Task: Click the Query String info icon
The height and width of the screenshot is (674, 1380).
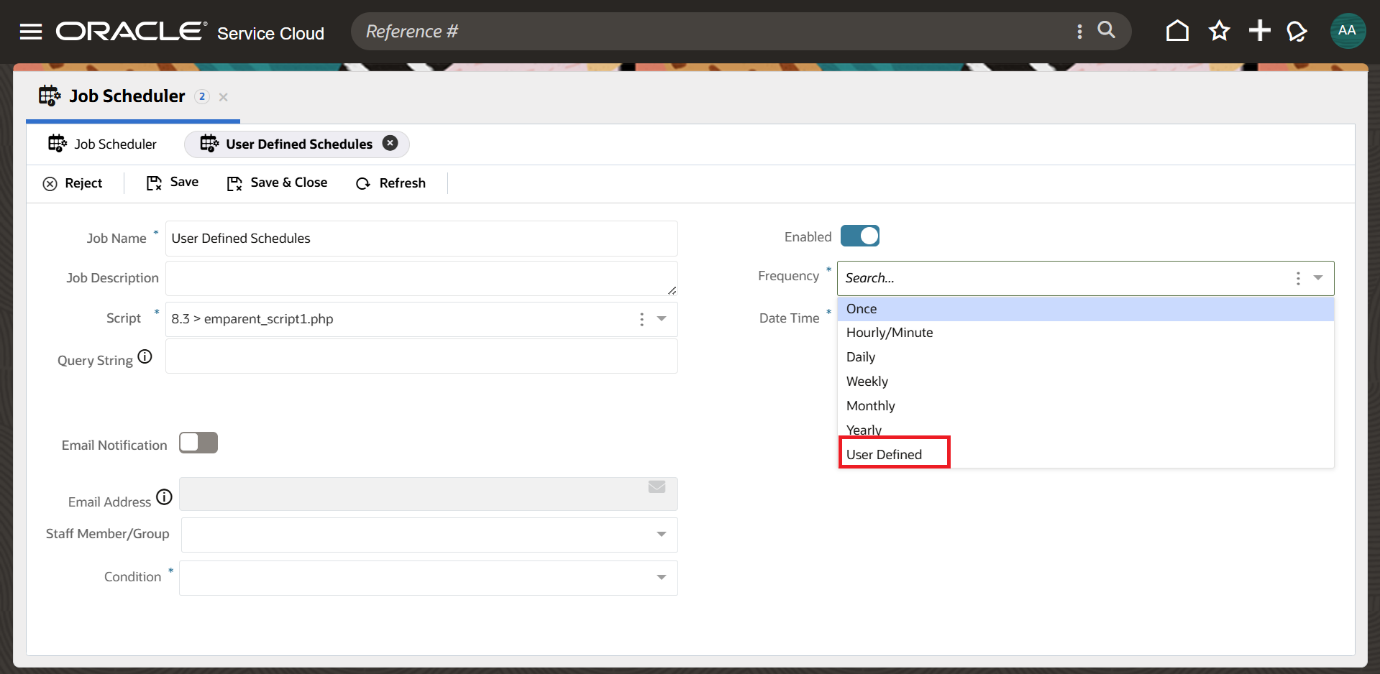Action: coord(145,356)
